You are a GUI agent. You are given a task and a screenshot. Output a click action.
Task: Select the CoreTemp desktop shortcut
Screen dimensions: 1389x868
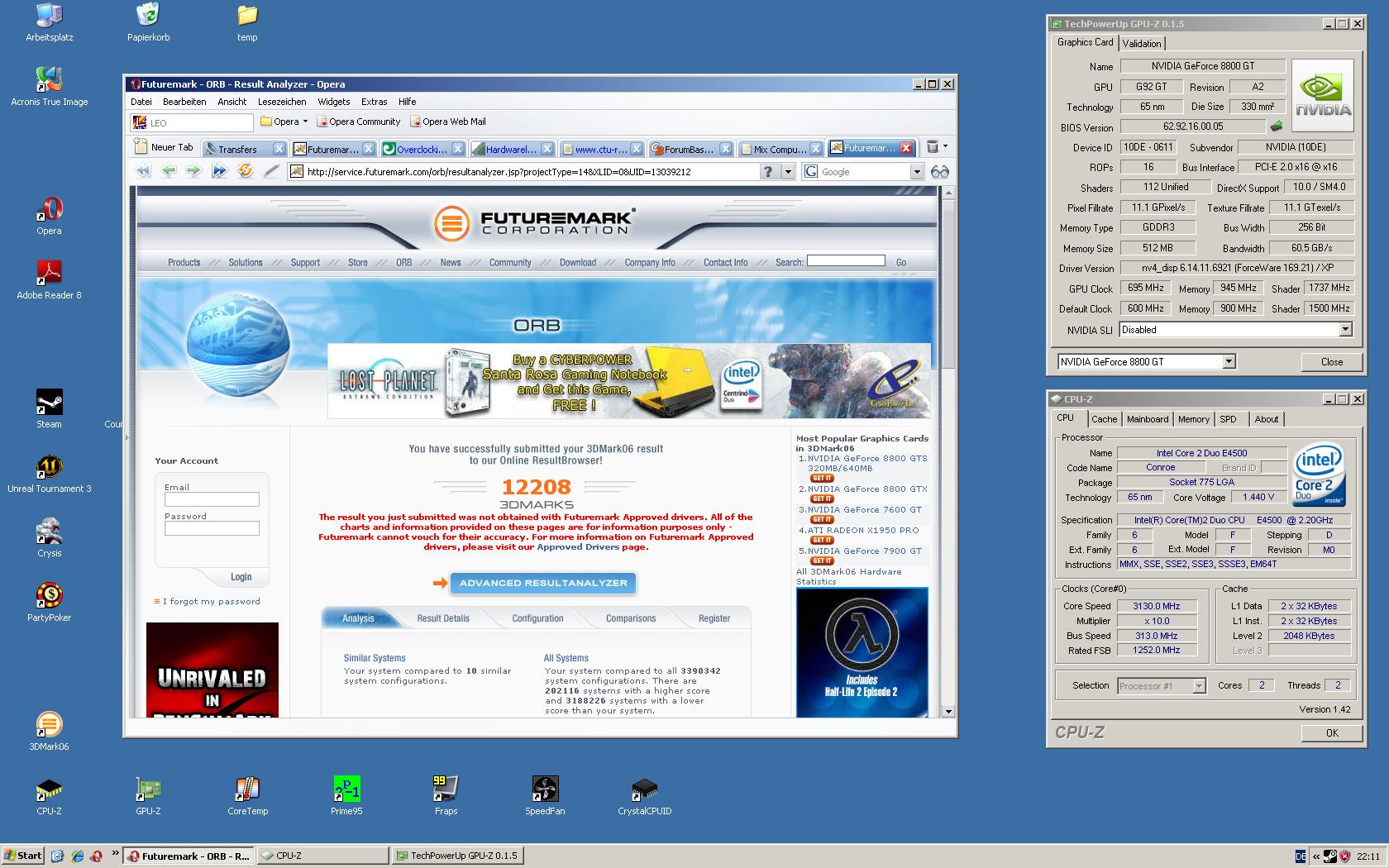pyautogui.click(x=247, y=796)
